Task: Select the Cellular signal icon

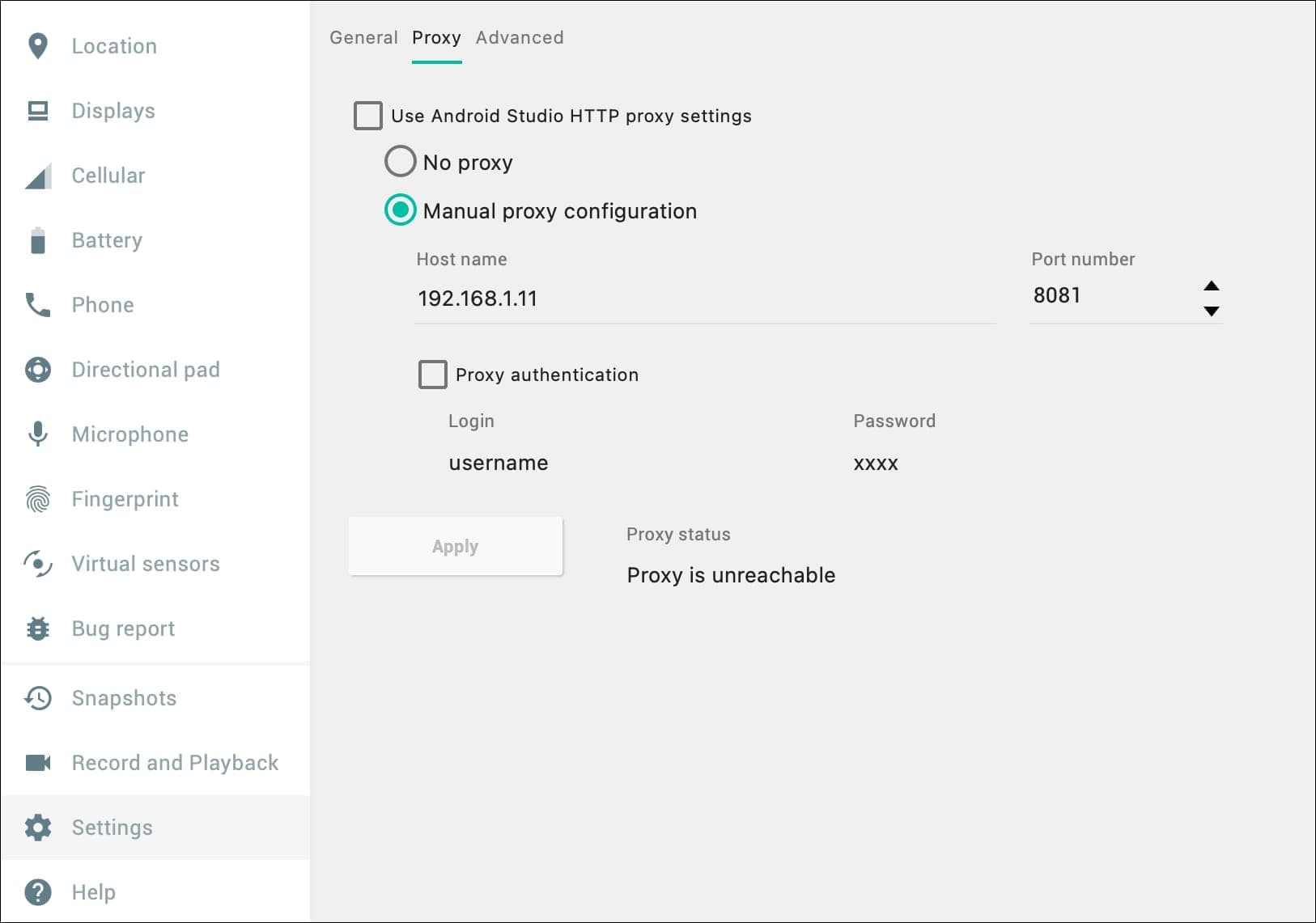Action: 37,176
